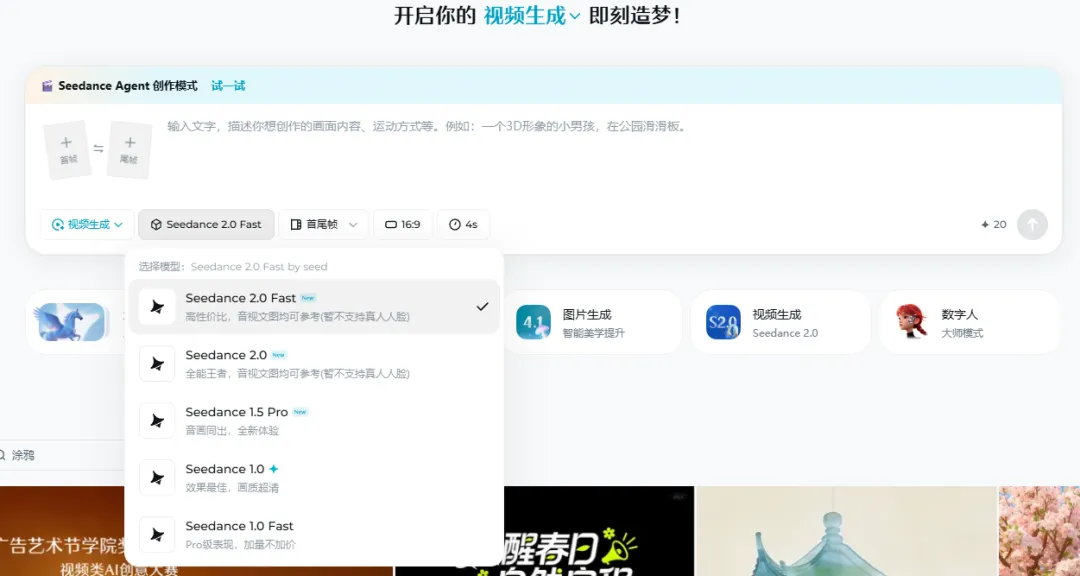Open the 广告艺术节 contest banner thumbnail

click(x=62, y=531)
